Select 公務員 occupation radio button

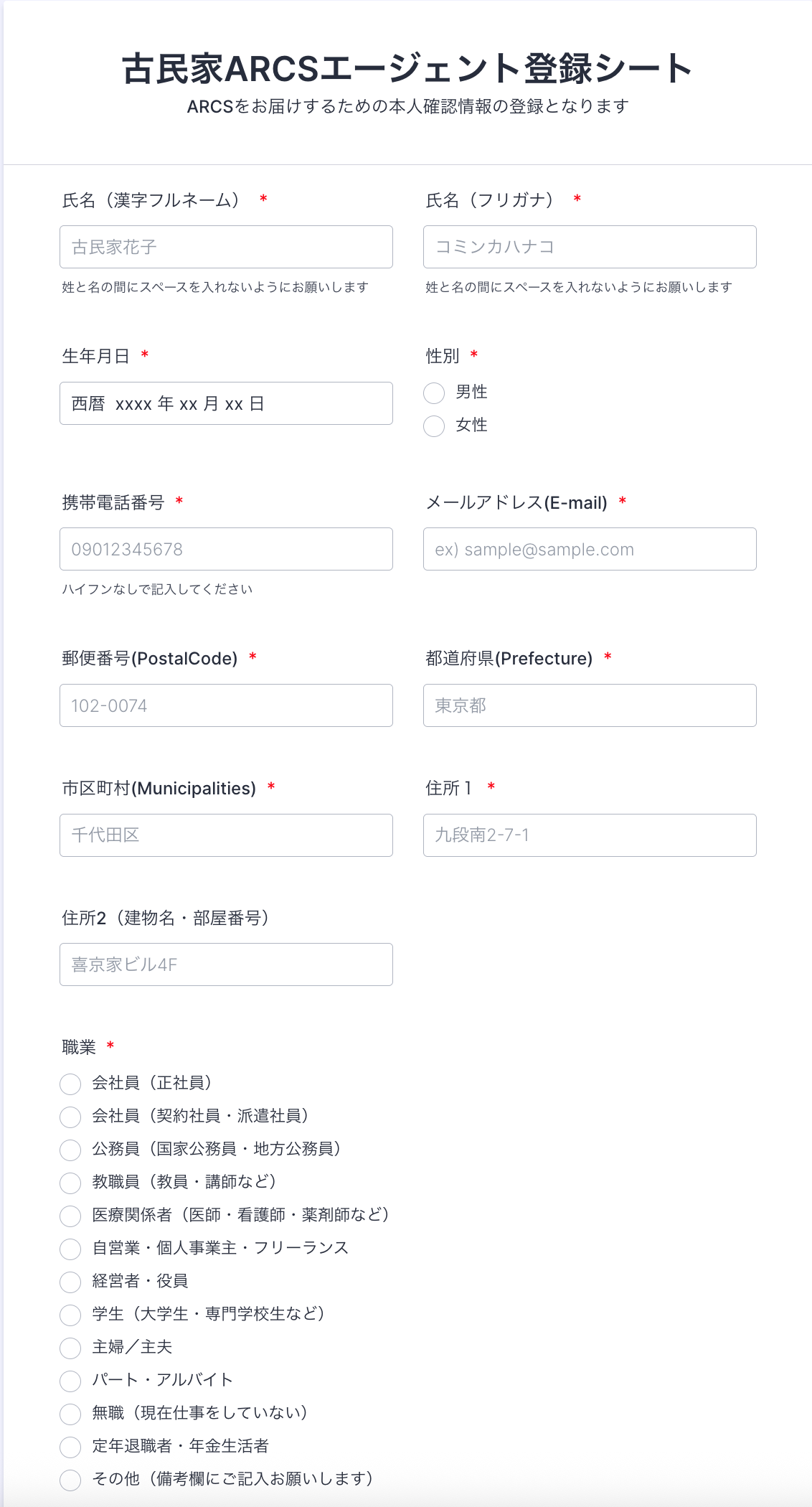[70, 1150]
